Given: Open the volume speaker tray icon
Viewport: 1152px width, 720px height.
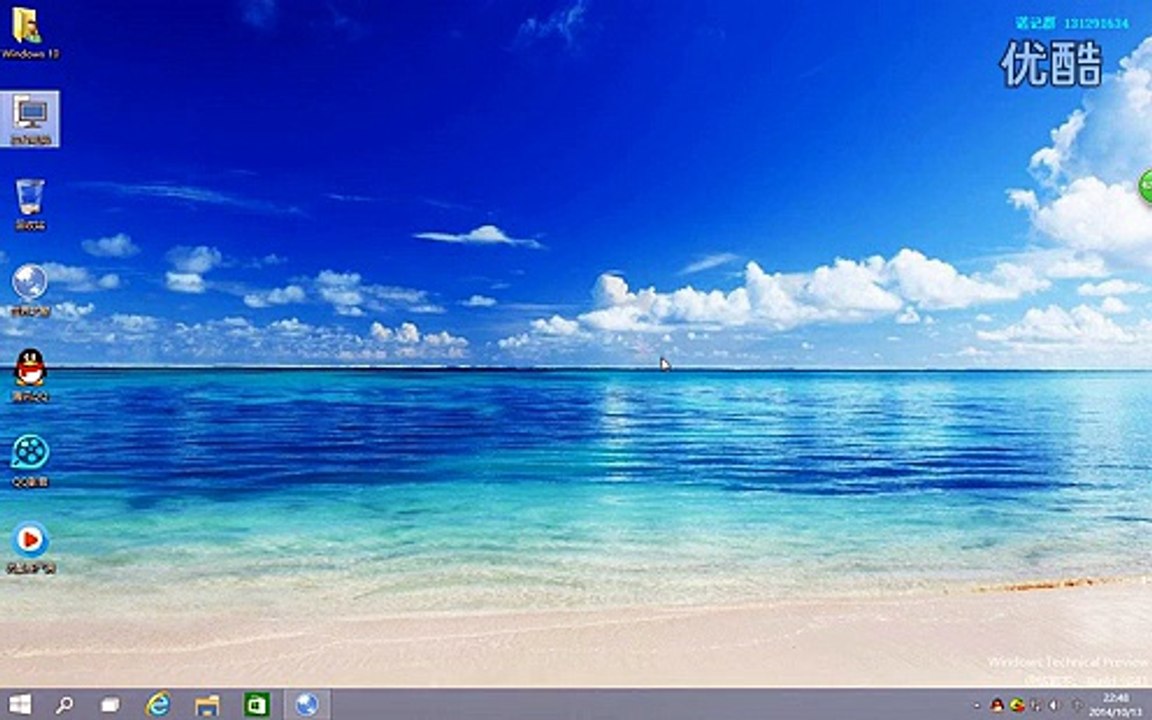Looking at the screenshot, I should (1055, 705).
